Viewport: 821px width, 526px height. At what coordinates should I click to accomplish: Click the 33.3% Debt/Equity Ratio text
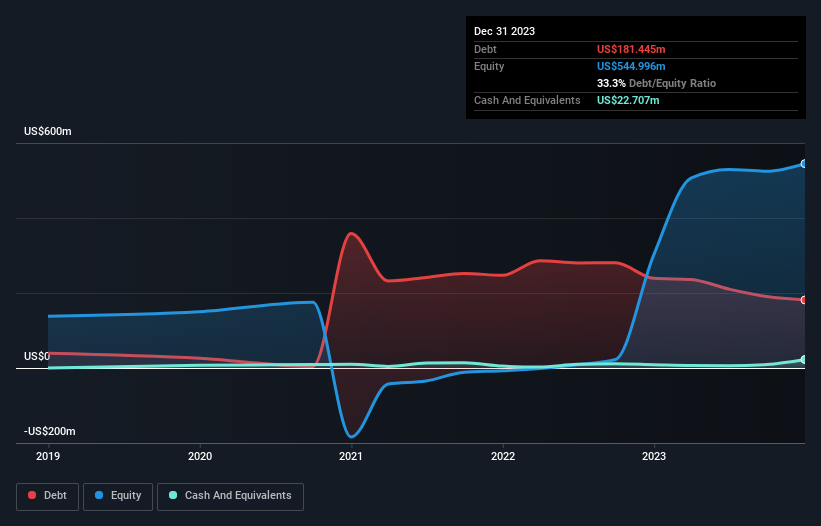pyautogui.click(x=656, y=83)
